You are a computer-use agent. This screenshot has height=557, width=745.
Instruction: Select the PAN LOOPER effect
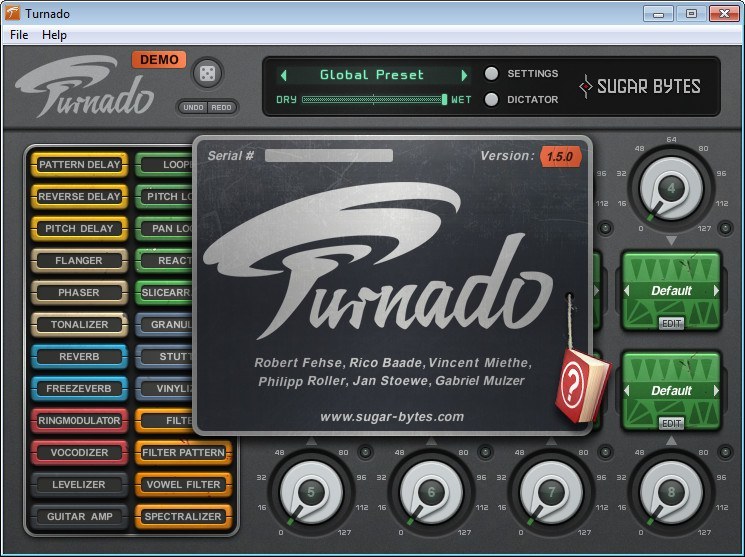[164, 228]
